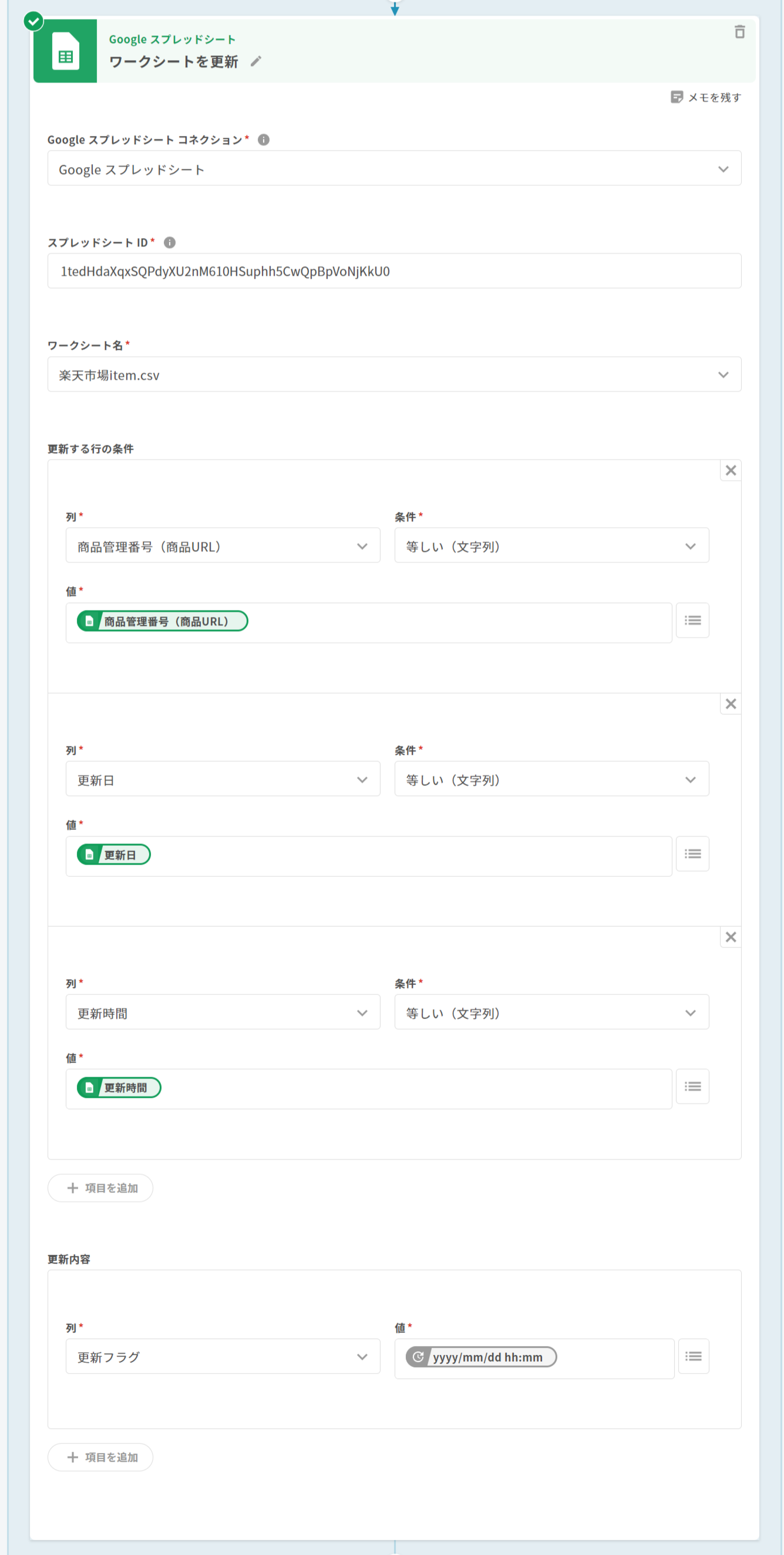Click info icon beside コネクション label
The height and width of the screenshot is (1555, 784).
click(x=264, y=140)
